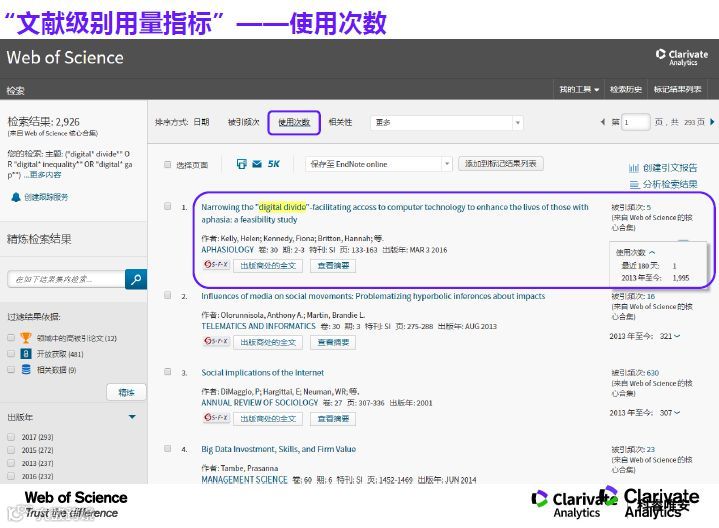Image resolution: width=719 pixels, height=528 pixels.
Task: Click the S-F-X icon under result 2
Action: point(216,341)
